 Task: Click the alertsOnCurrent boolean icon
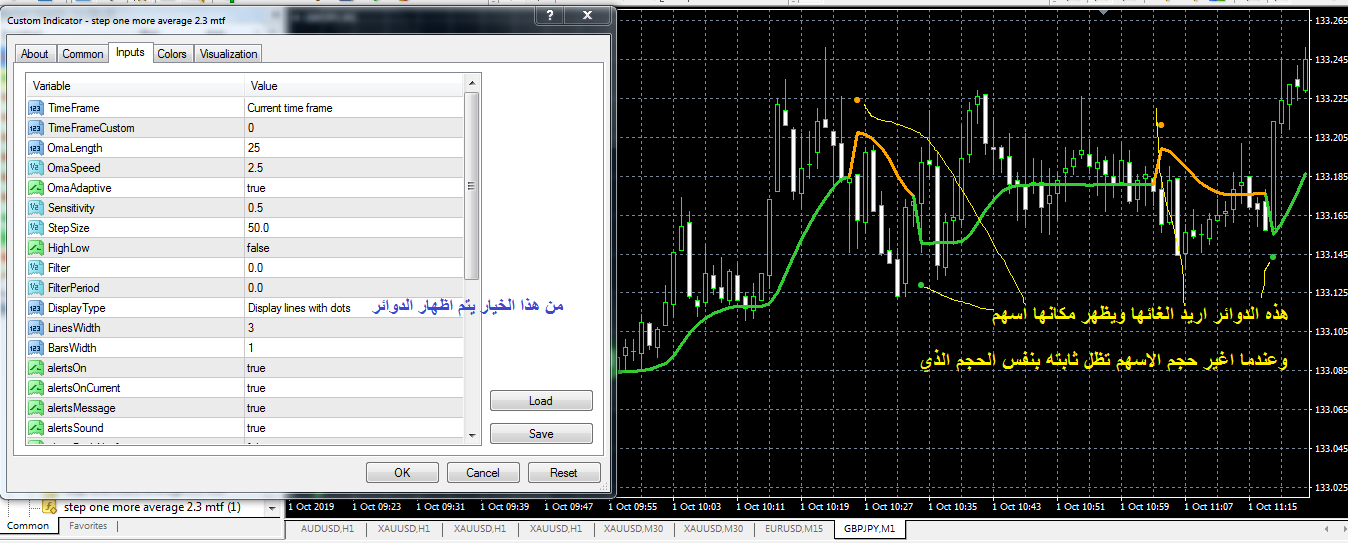(x=35, y=388)
